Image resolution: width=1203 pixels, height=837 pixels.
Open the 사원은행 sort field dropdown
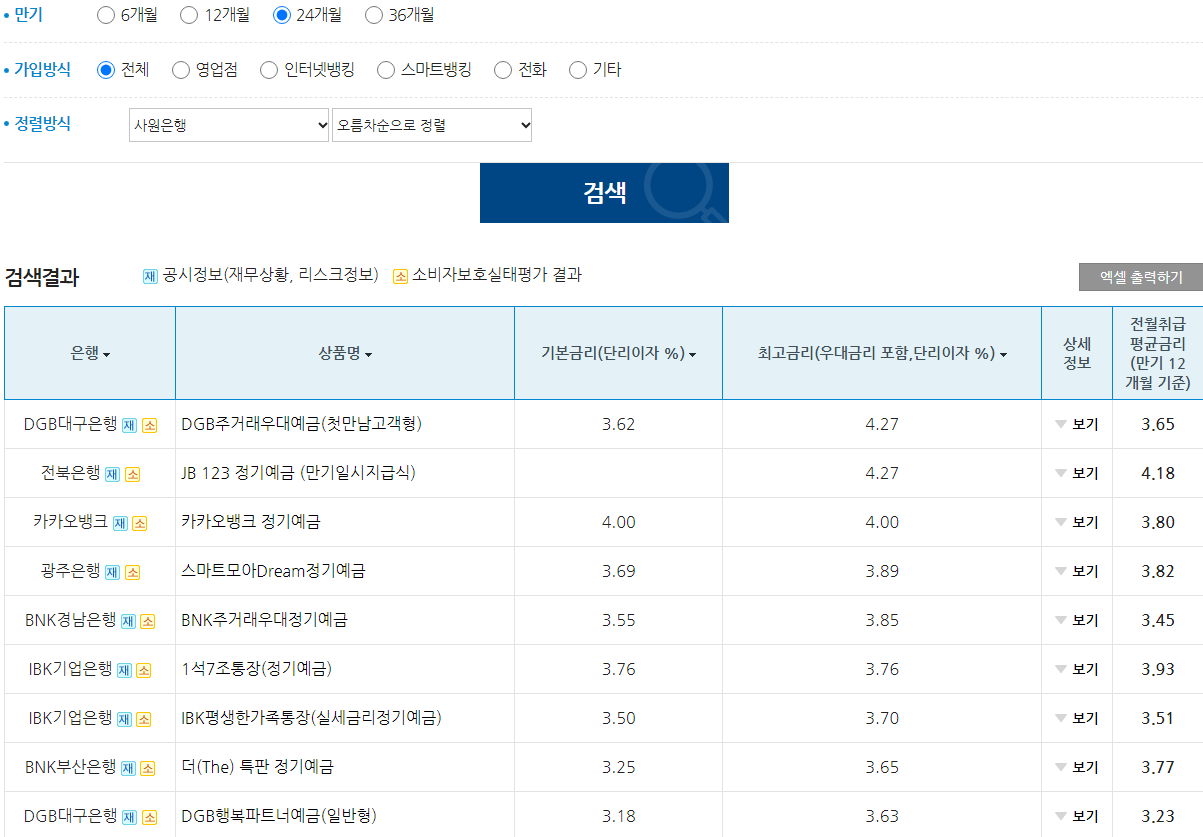pos(229,125)
